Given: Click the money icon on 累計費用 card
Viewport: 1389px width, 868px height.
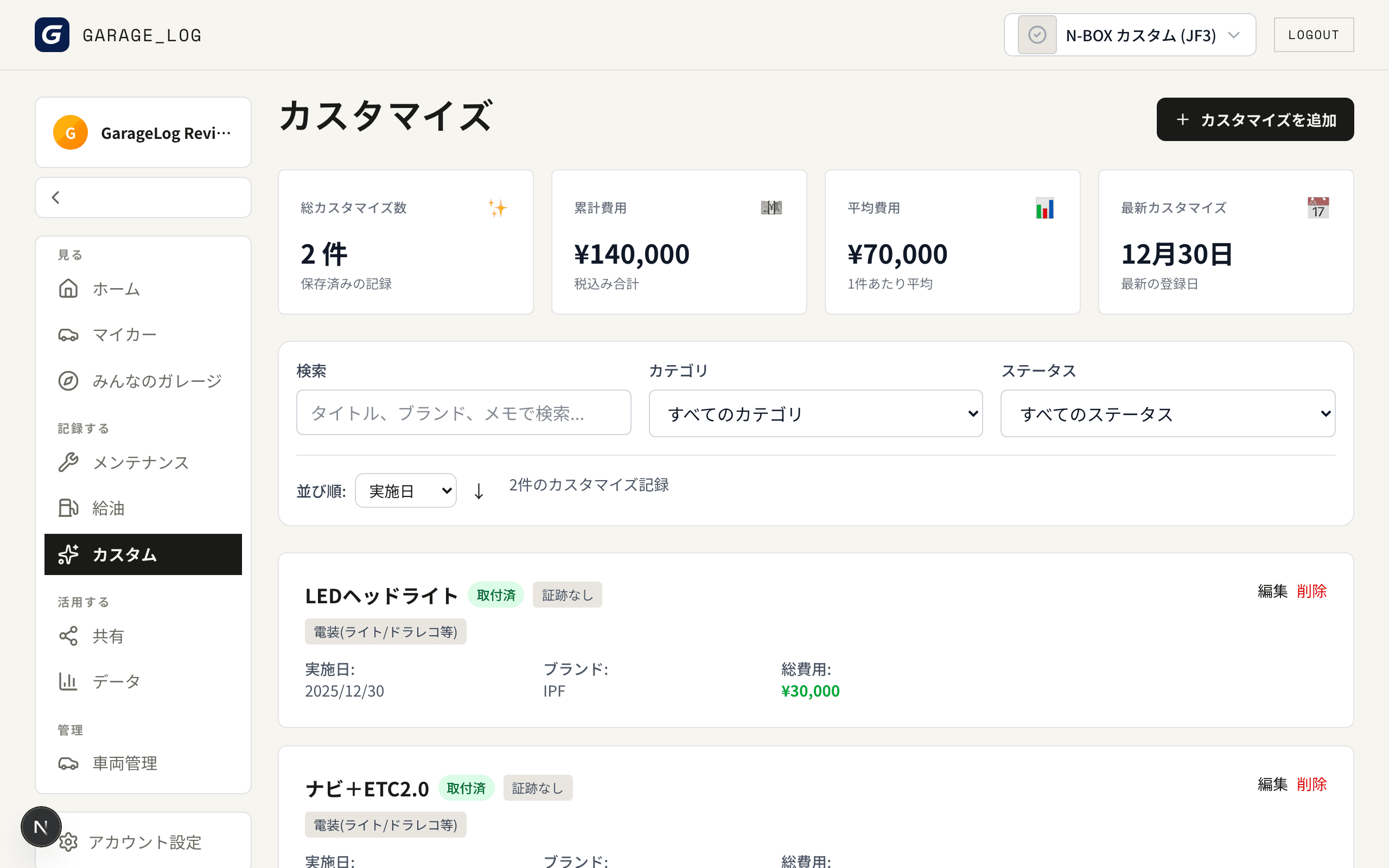Looking at the screenshot, I should pos(771,208).
